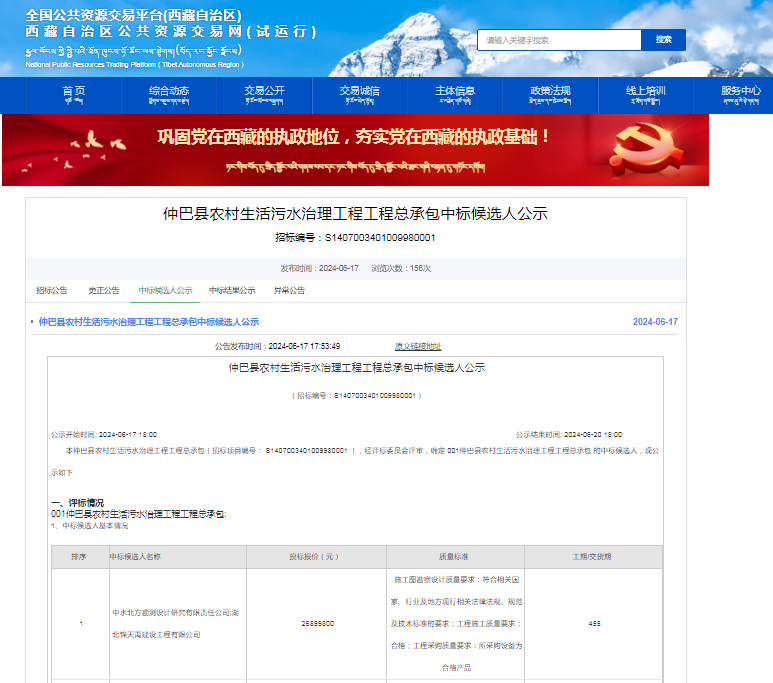Viewport: 773px width, 683px height.
Task: Click the blue 搜索 search button
Action: pos(663,40)
